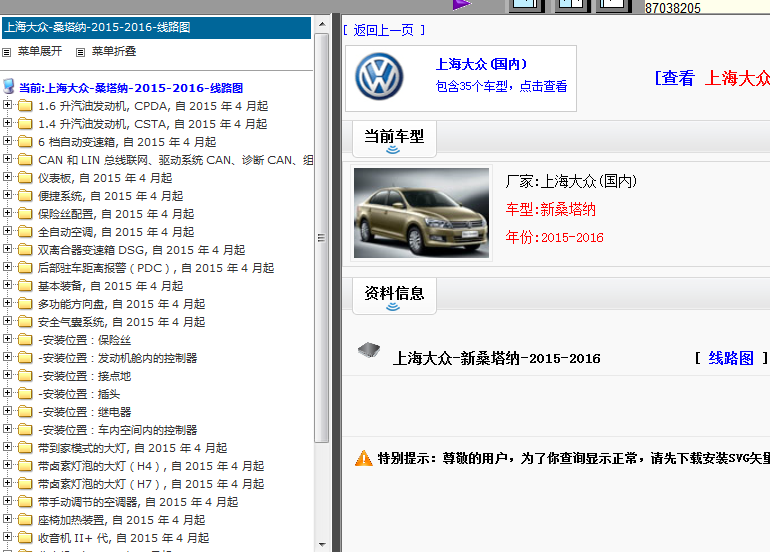Click the folder icon for 1.6 升汽油发动机, CPDA

[x=25, y=106]
